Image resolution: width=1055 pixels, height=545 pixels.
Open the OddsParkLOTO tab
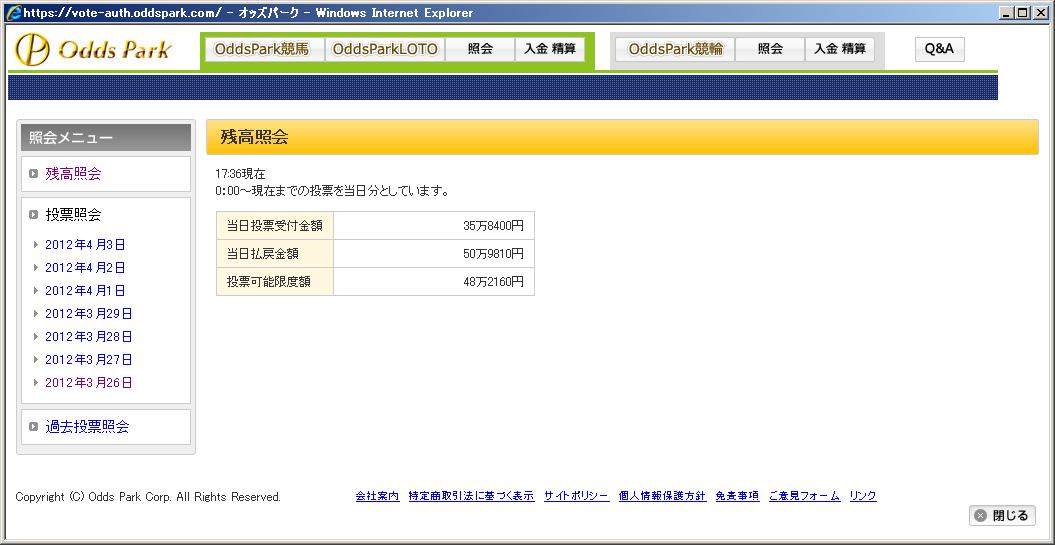[385, 49]
